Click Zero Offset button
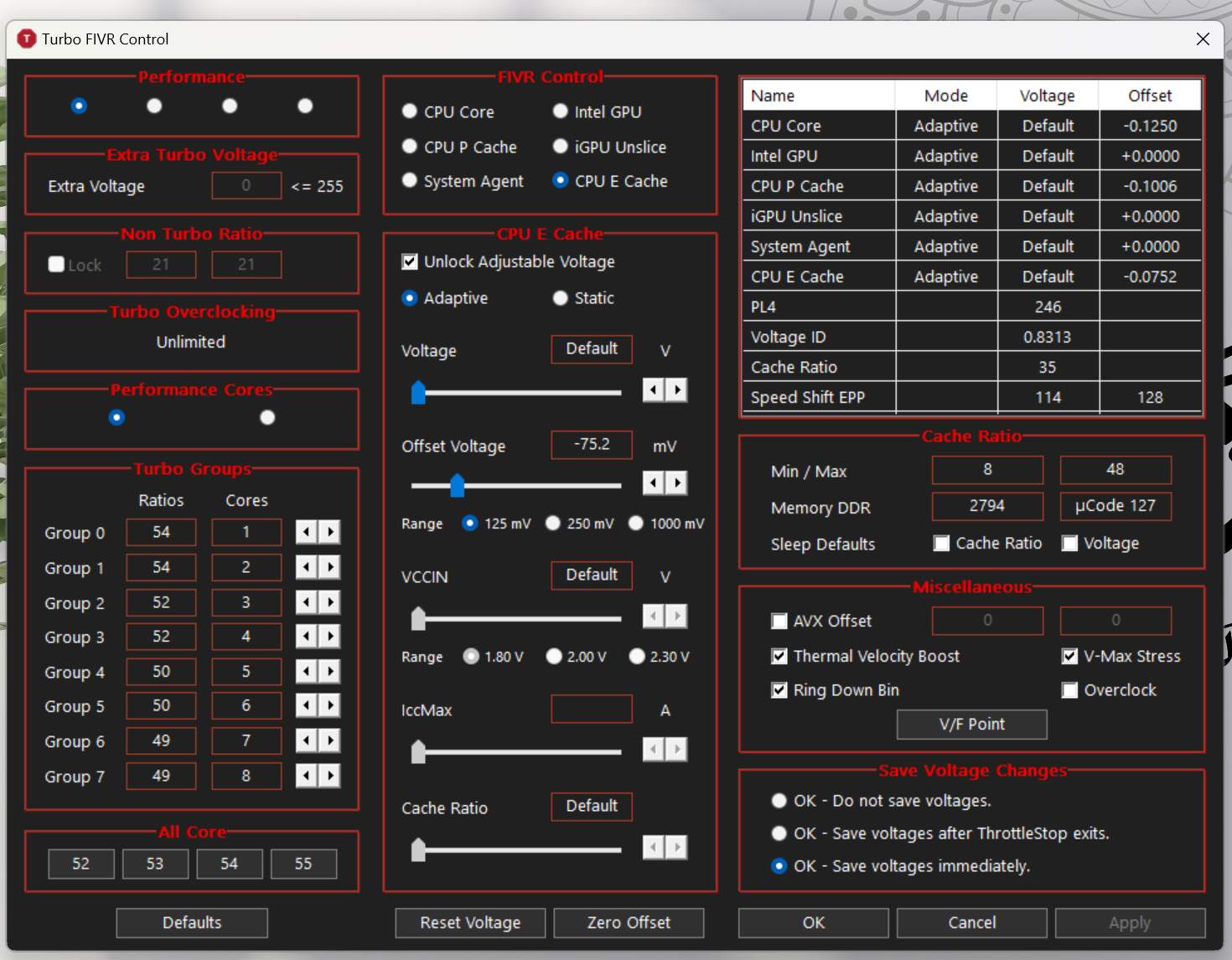This screenshot has width=1232, height=960. [629, 922]
